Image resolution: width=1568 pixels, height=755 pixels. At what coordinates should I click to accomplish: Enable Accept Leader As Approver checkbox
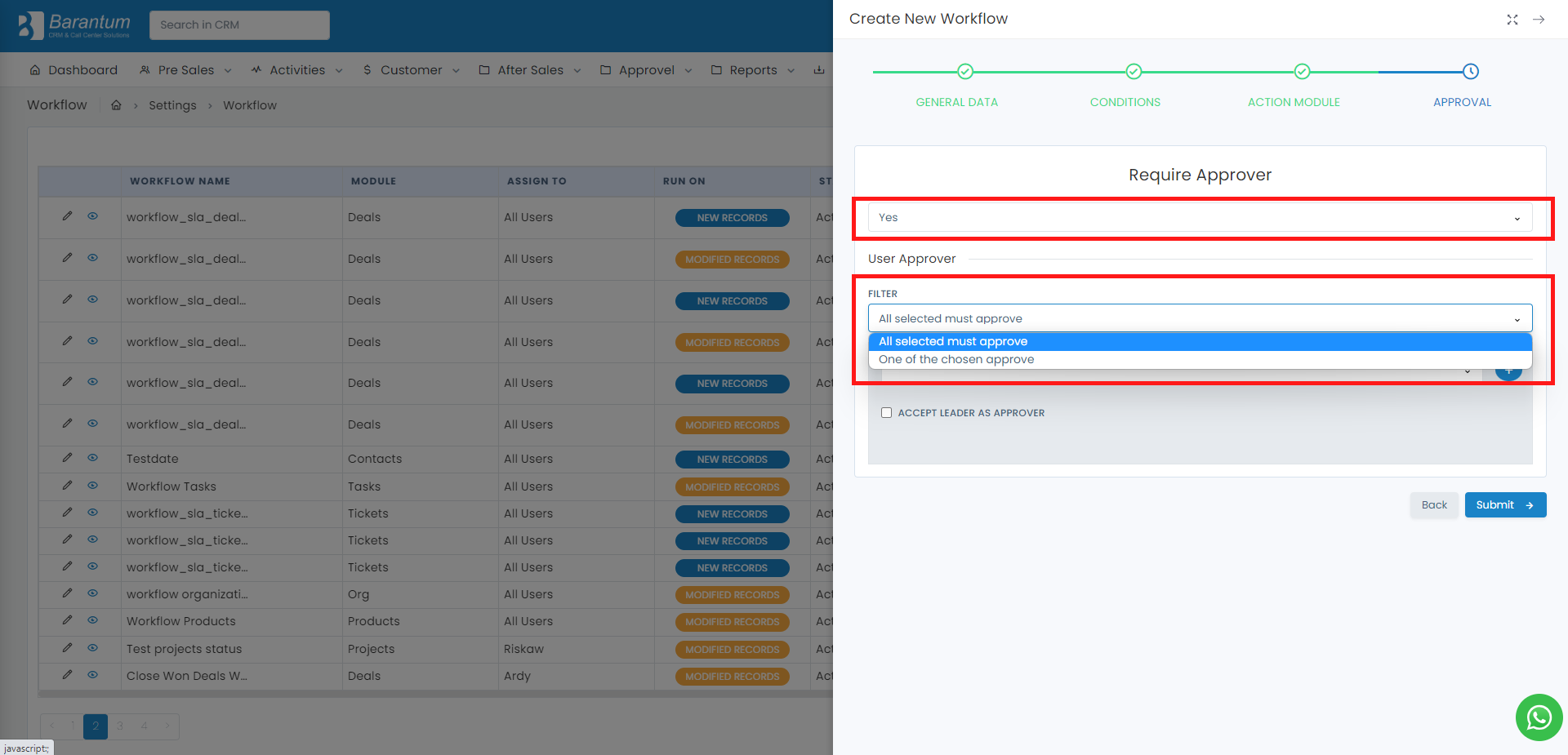point(886,413)
